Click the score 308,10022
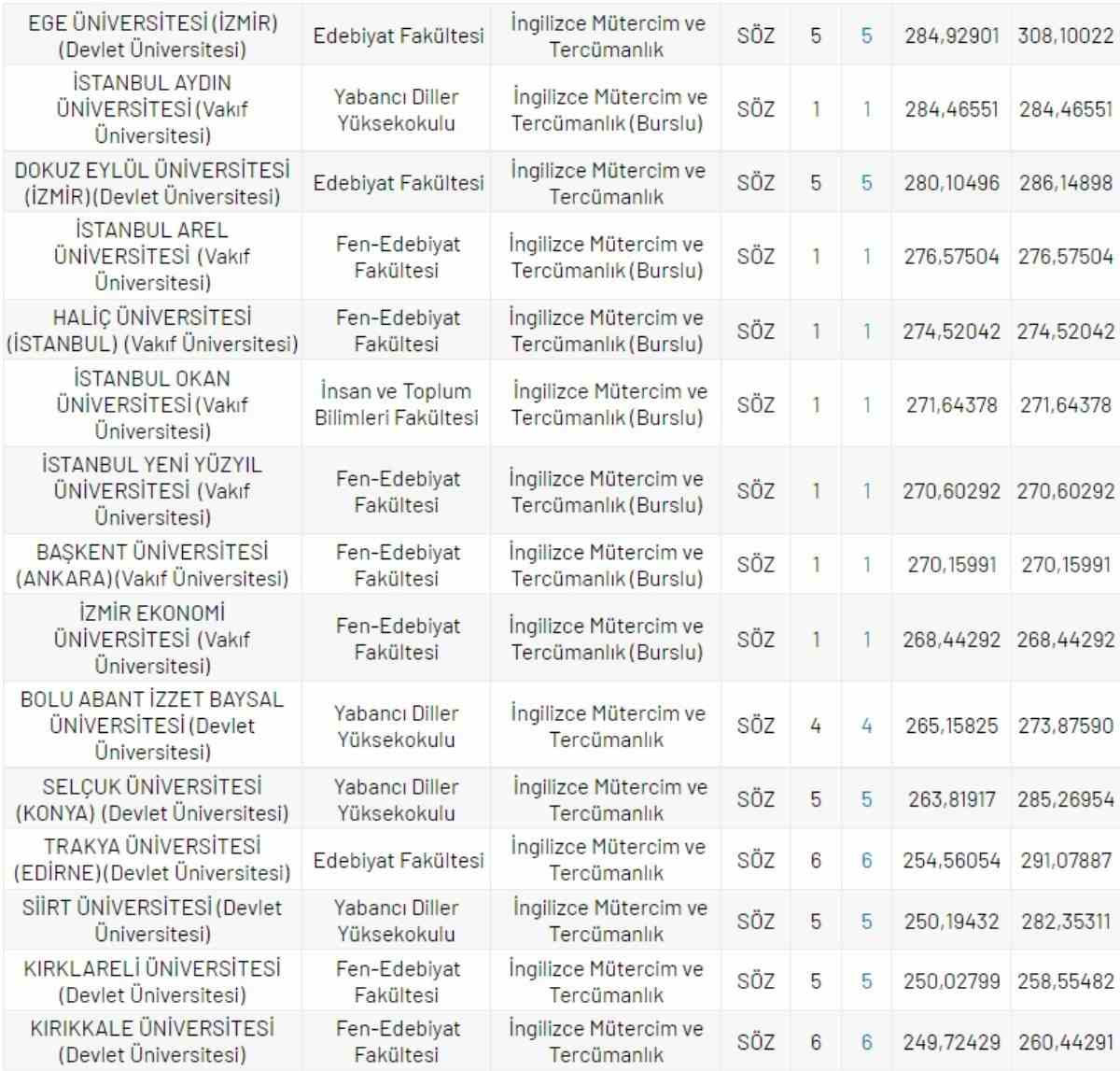The image size is (1120, 1071). [x=1066, y=36]
